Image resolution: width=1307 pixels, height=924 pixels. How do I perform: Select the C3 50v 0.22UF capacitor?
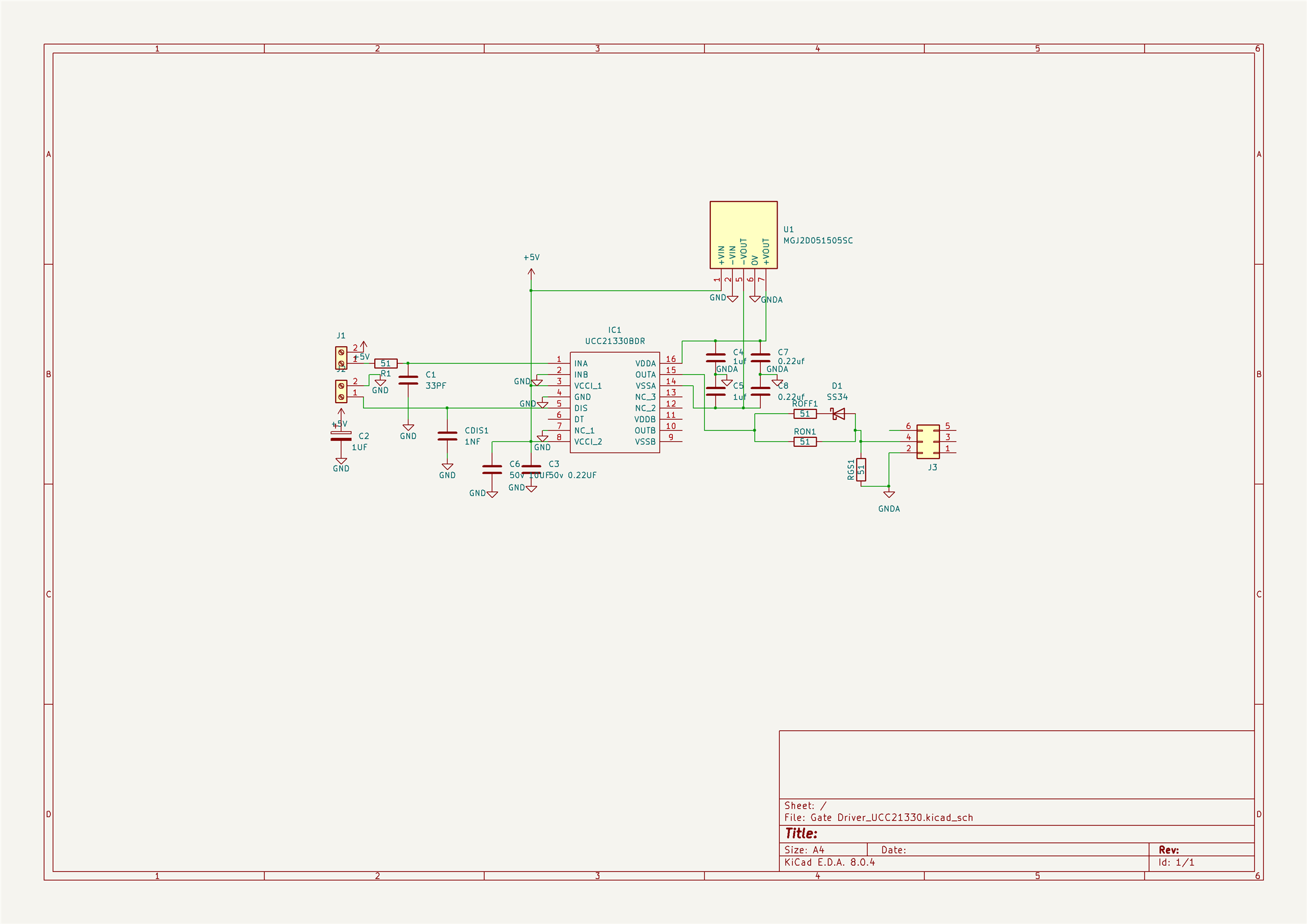point(531,469)
